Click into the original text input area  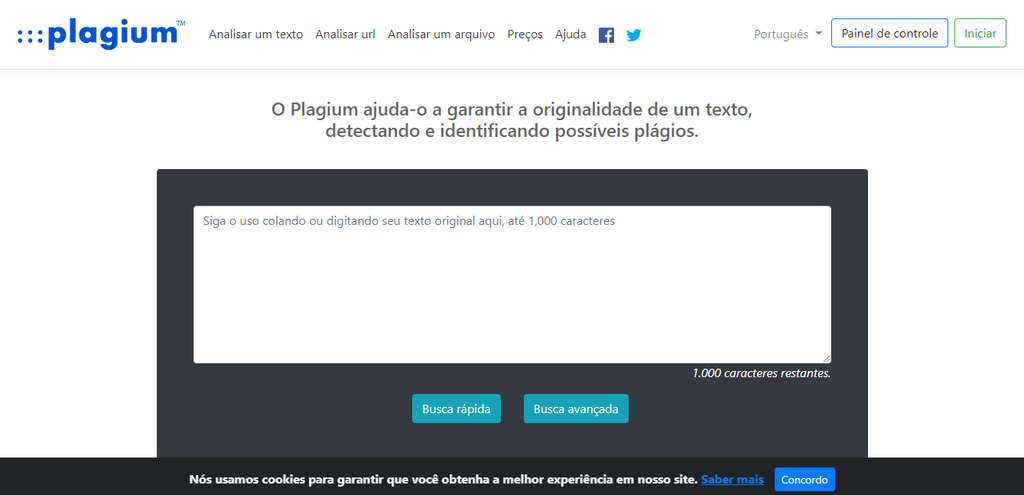click(512, 285)
